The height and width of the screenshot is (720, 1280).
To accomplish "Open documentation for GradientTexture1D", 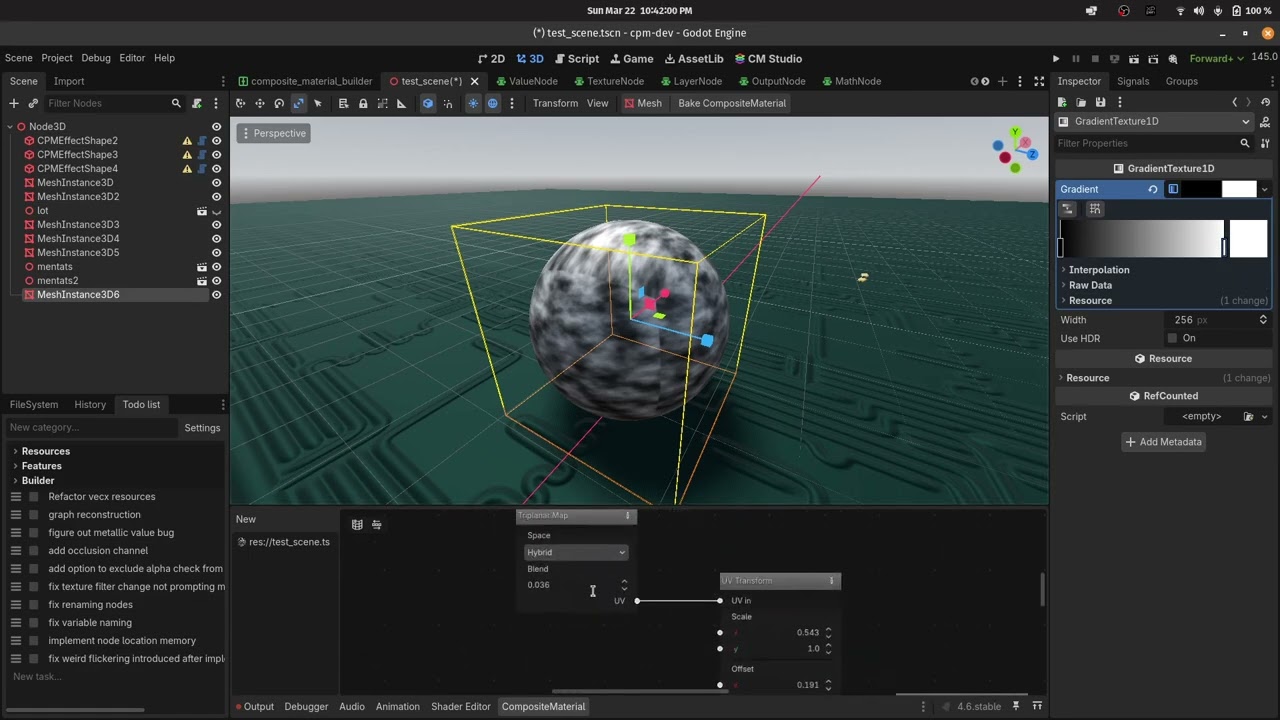I will pyautogui.click(x=1265, y=121).
